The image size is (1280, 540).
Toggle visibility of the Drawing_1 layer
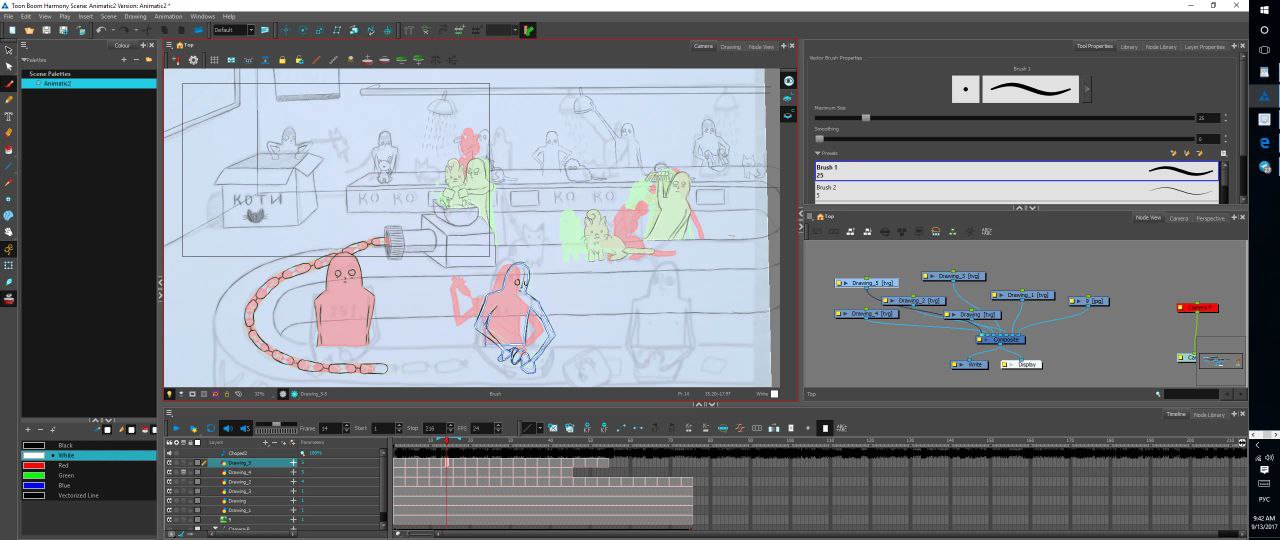169,510
